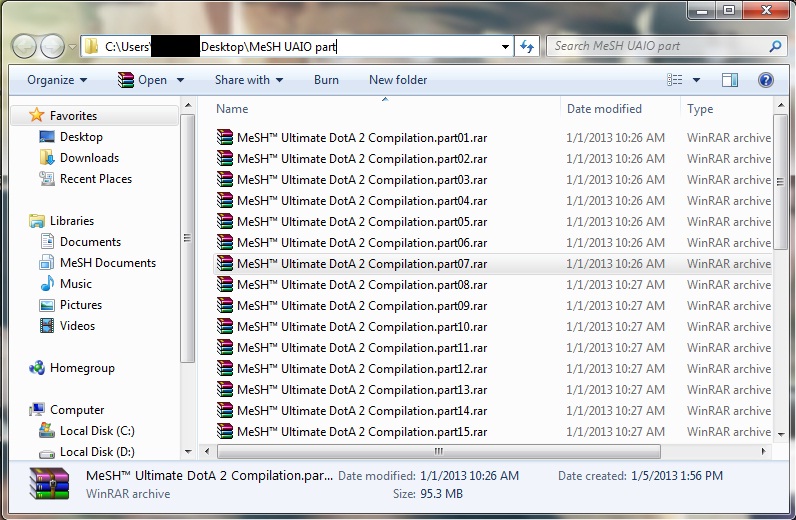The image size is (796, 520).
Task: Click the Back navigation arrow
Action: pyautogui.click(x=24, y=47)
